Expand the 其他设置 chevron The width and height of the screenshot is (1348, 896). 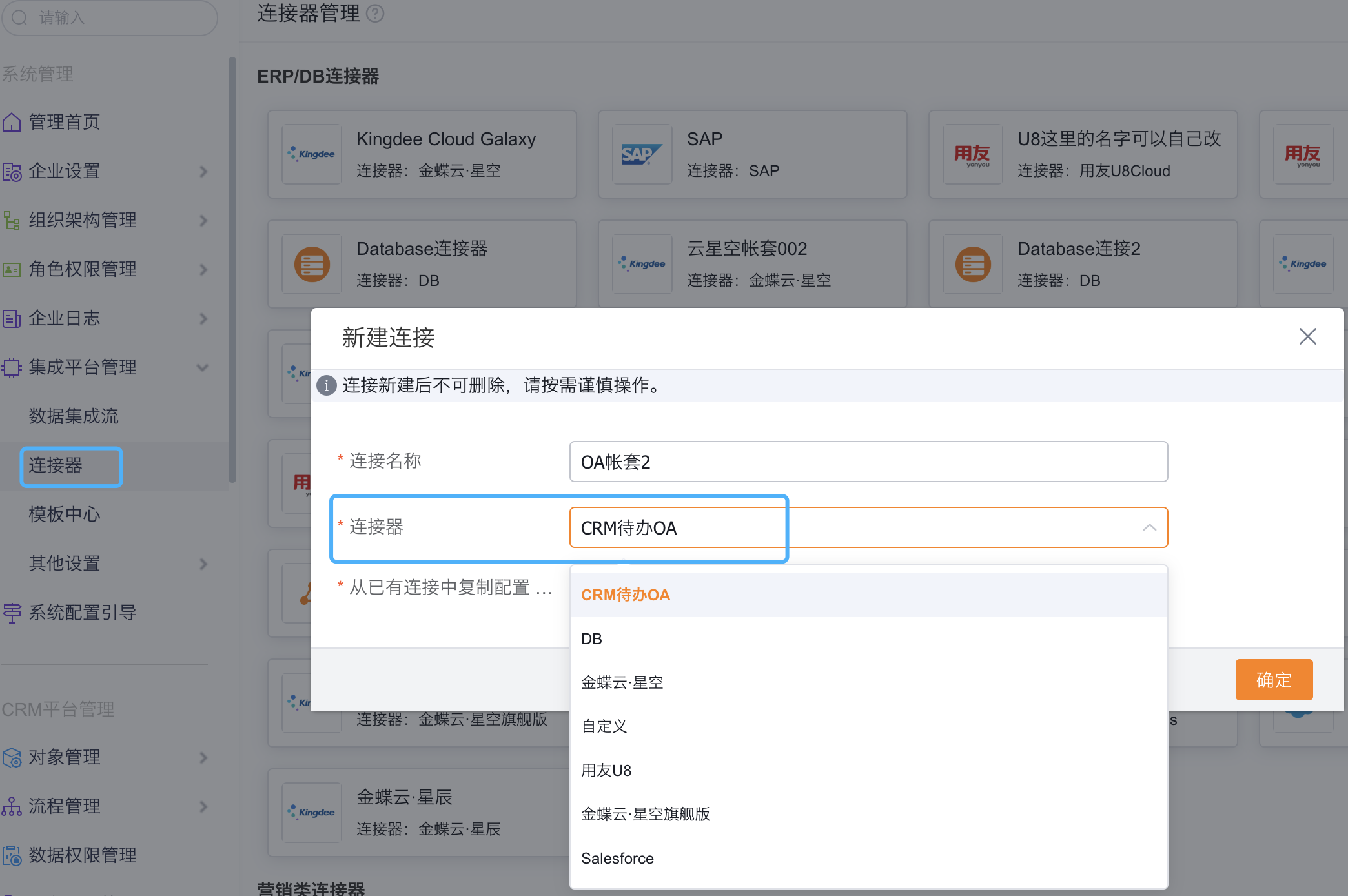point(203,564)
